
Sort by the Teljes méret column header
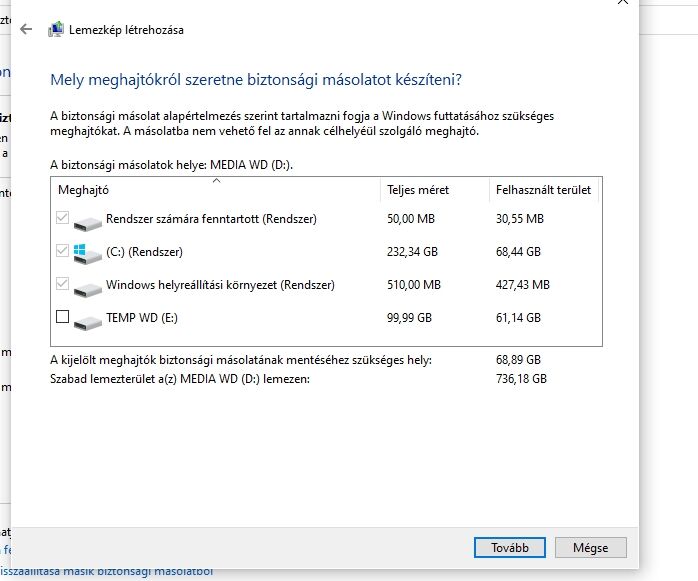pos(435,190)
